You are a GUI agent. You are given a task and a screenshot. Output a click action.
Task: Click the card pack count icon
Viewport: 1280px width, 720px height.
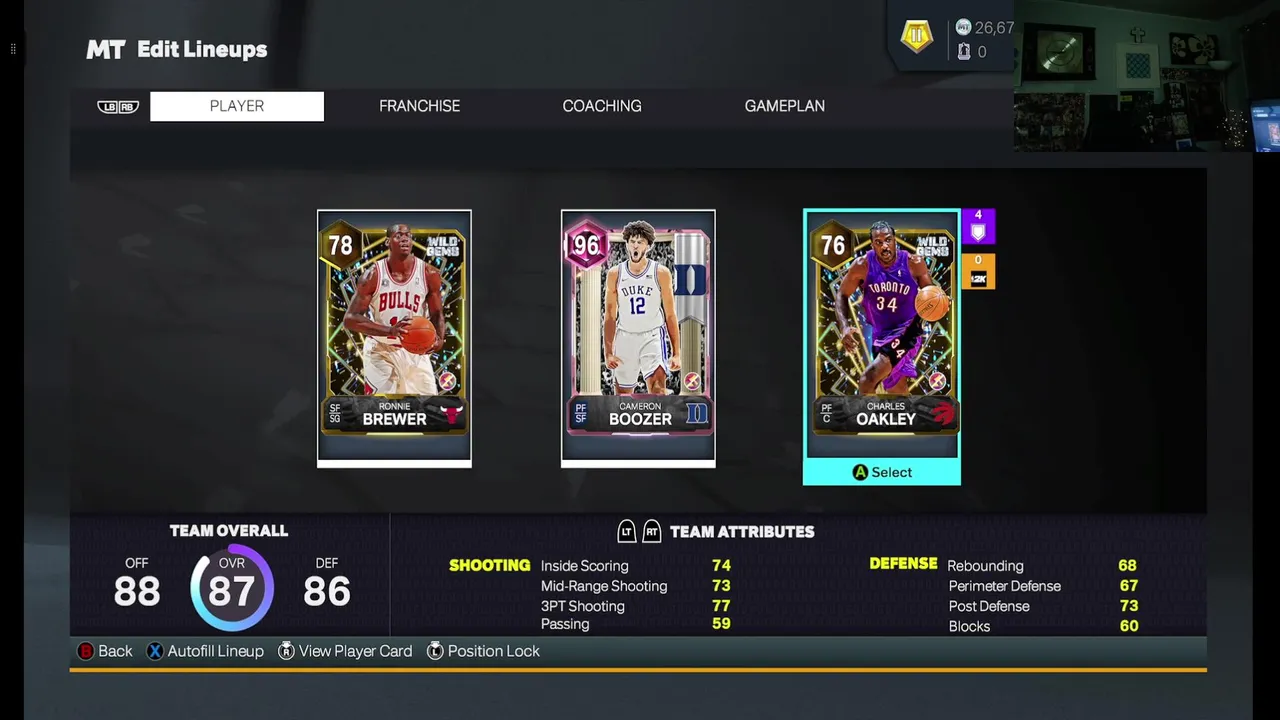point(964,51)
